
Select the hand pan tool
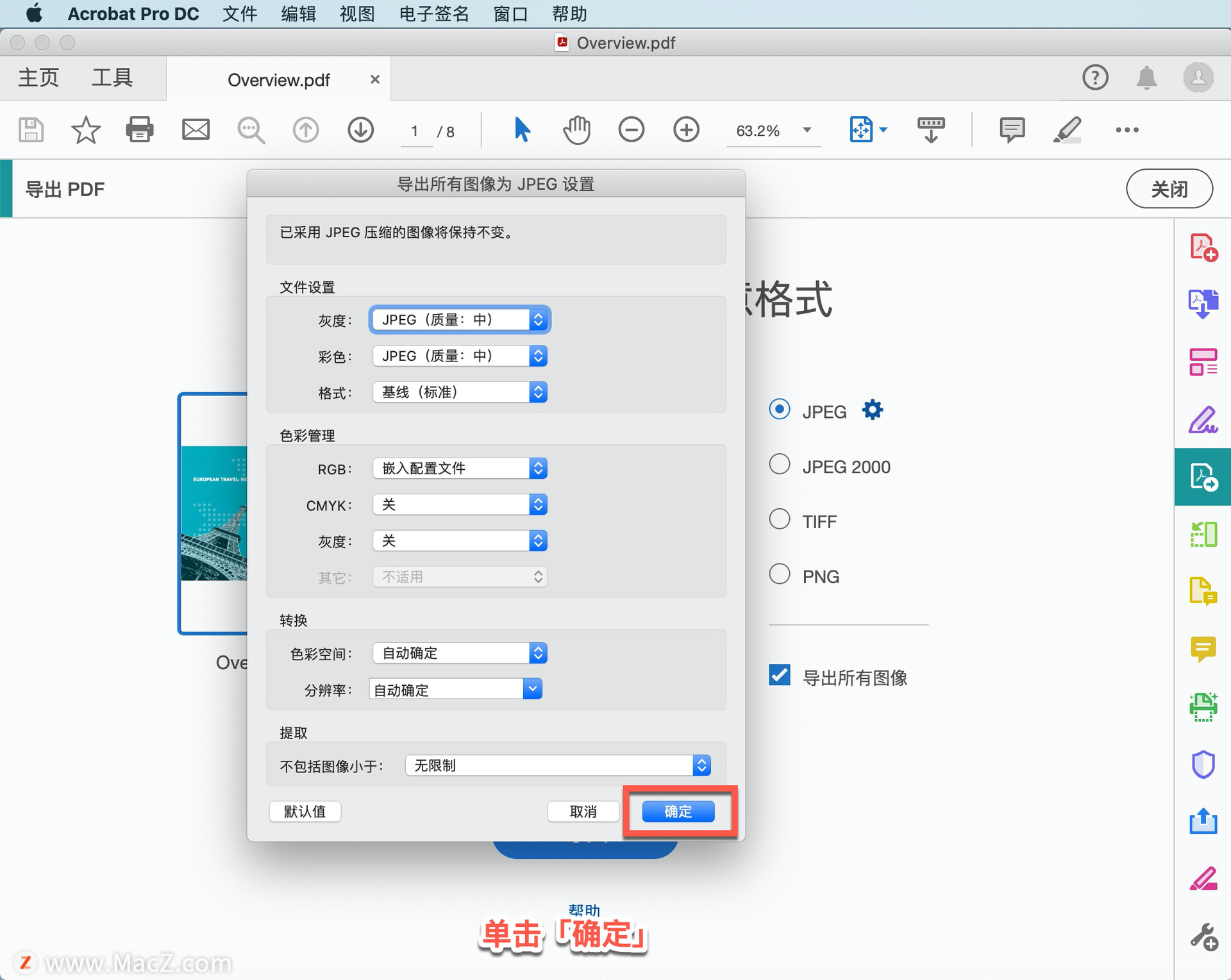pyautogui.click(x=576, y=130)
